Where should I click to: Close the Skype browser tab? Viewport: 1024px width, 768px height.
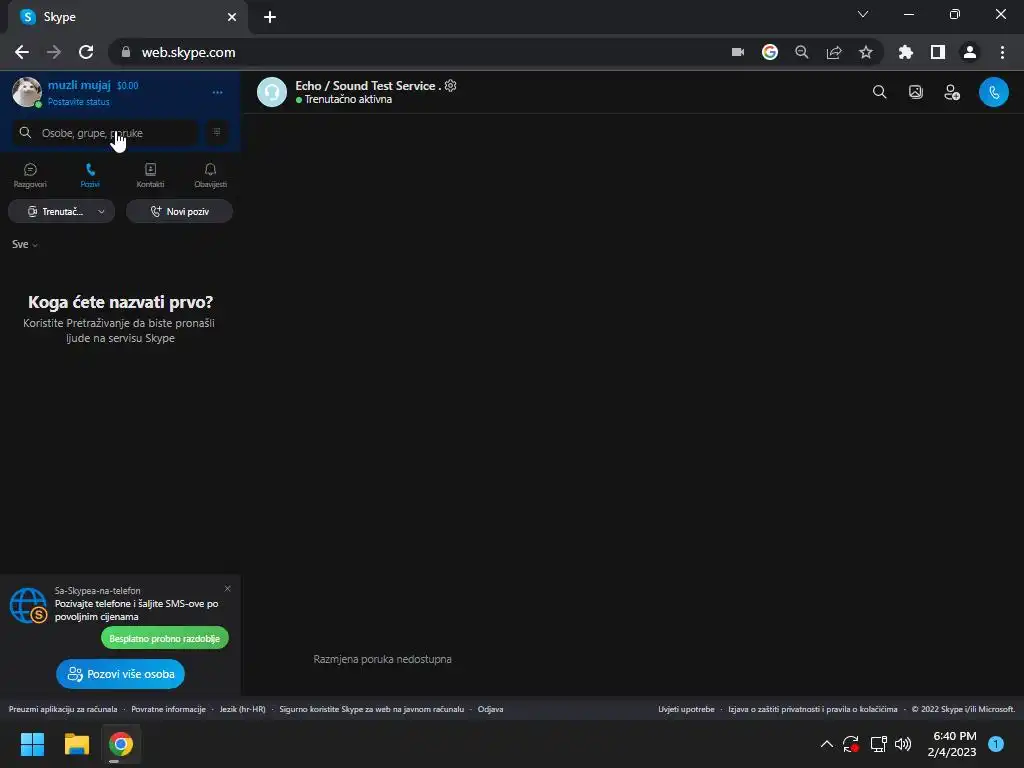(x=232, y=17)
